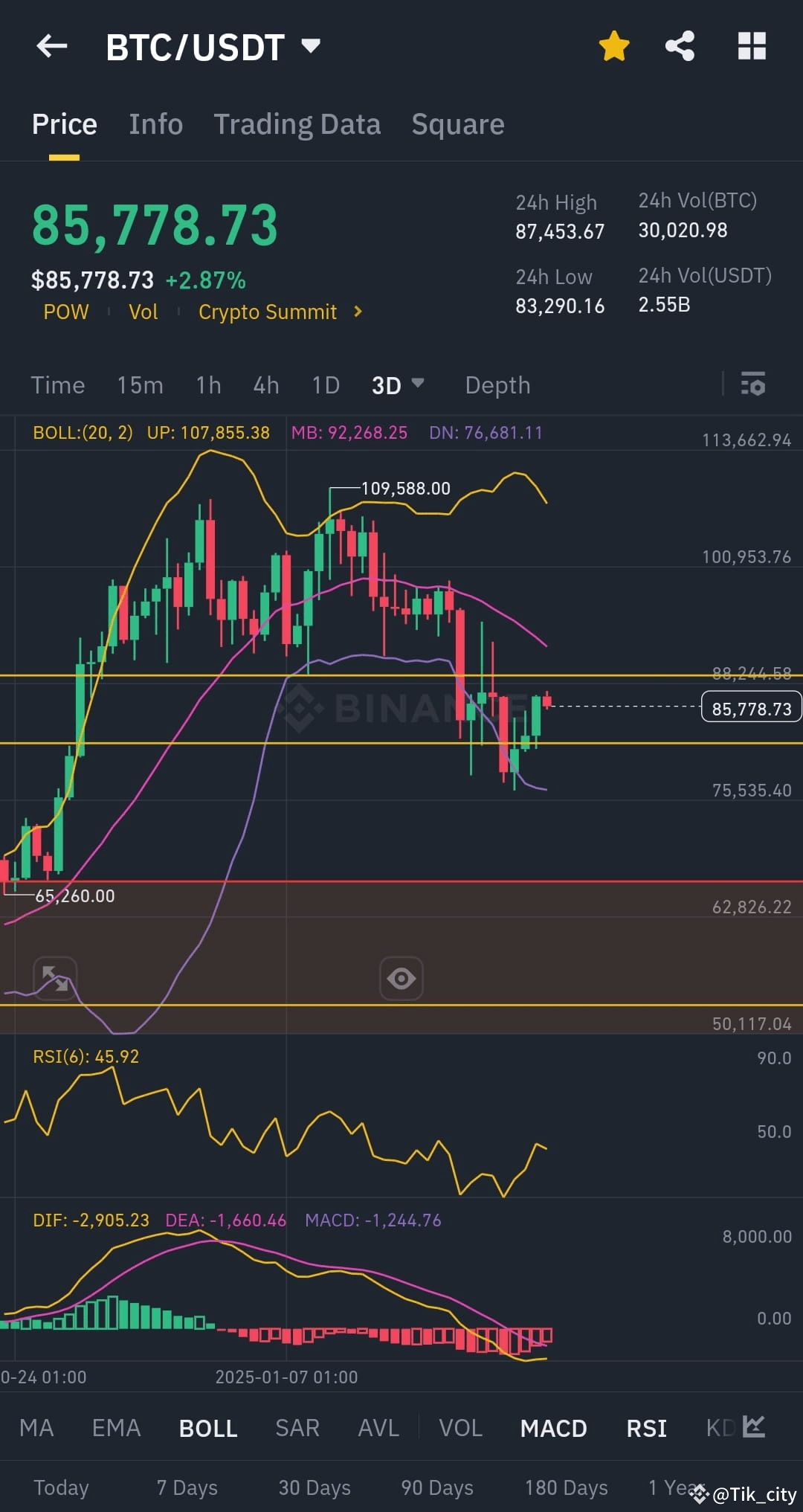Toggle the favorite star icon
Screen dimensions: 803x1512
614,46
